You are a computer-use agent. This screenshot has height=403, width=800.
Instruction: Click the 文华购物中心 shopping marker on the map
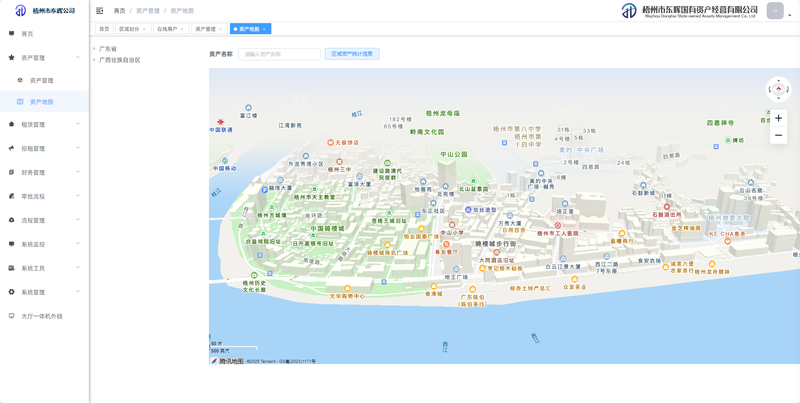(x=347, y=289)
